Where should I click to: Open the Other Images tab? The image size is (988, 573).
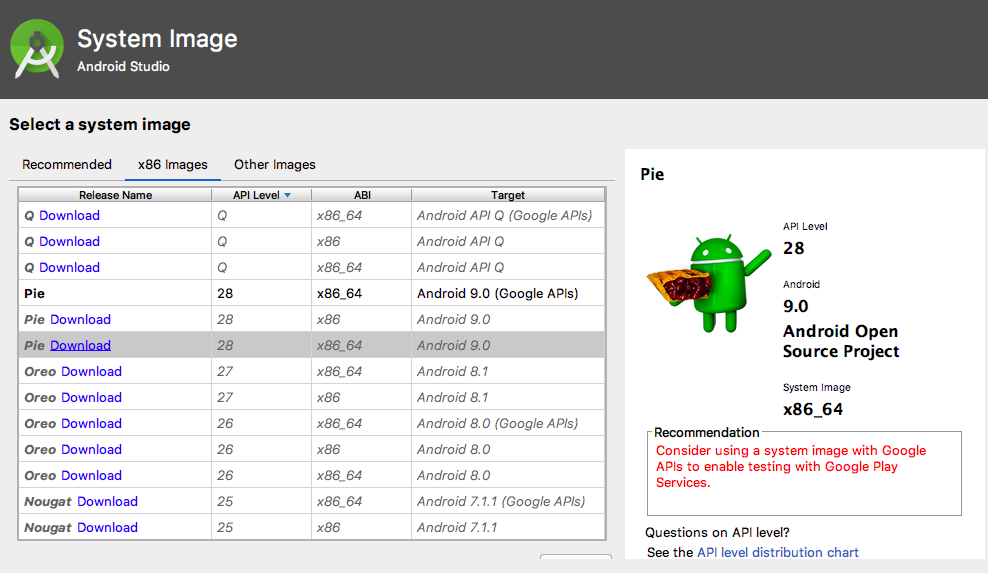pyautogui.click(x=275, y=165)
